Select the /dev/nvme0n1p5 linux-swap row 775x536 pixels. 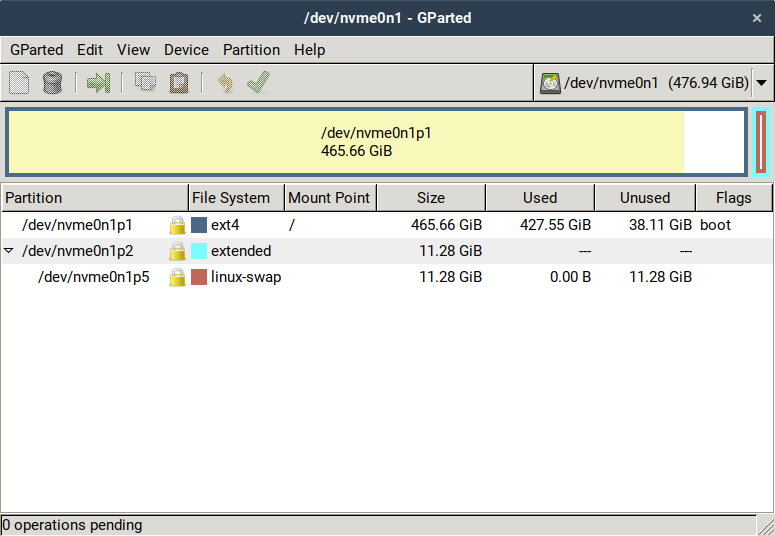tap(93, 277)
